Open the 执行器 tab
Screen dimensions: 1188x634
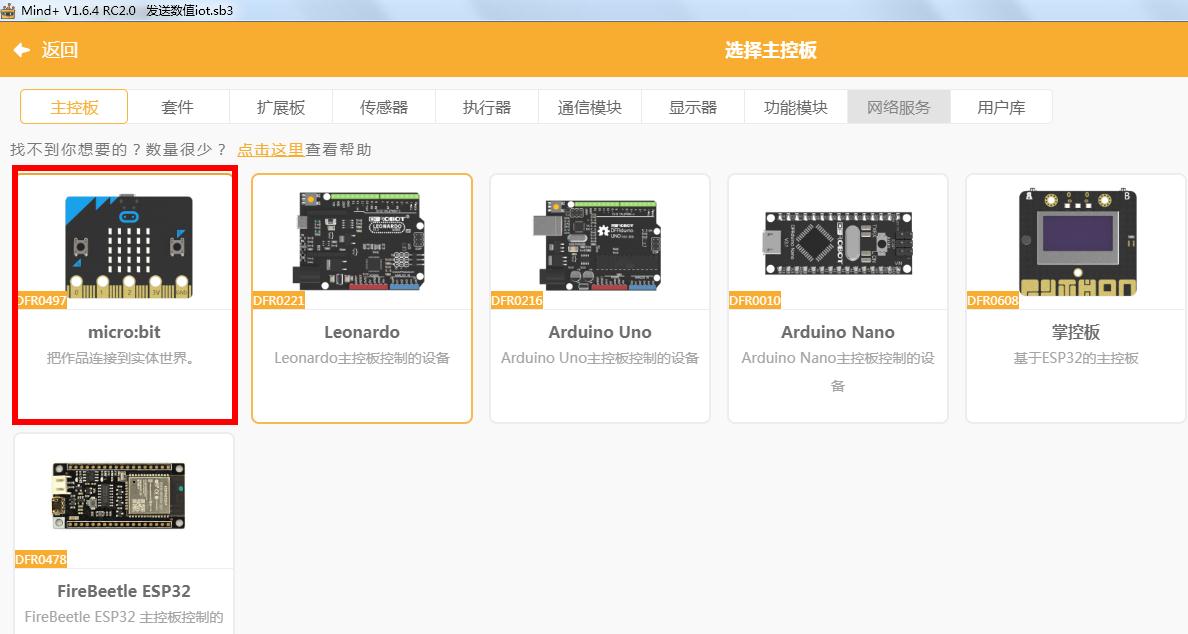point(487,107)
